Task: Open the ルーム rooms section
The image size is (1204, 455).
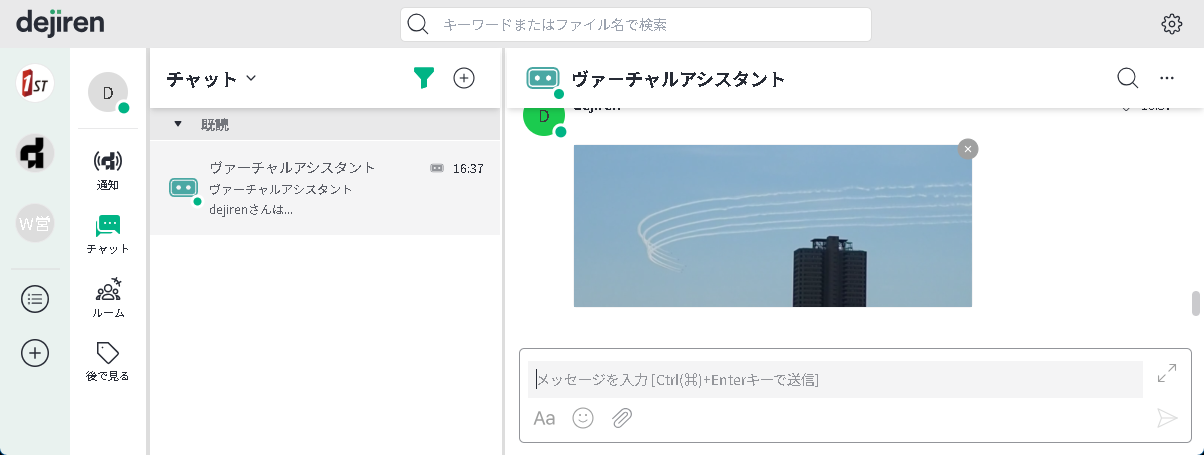Action: (108, 298)
